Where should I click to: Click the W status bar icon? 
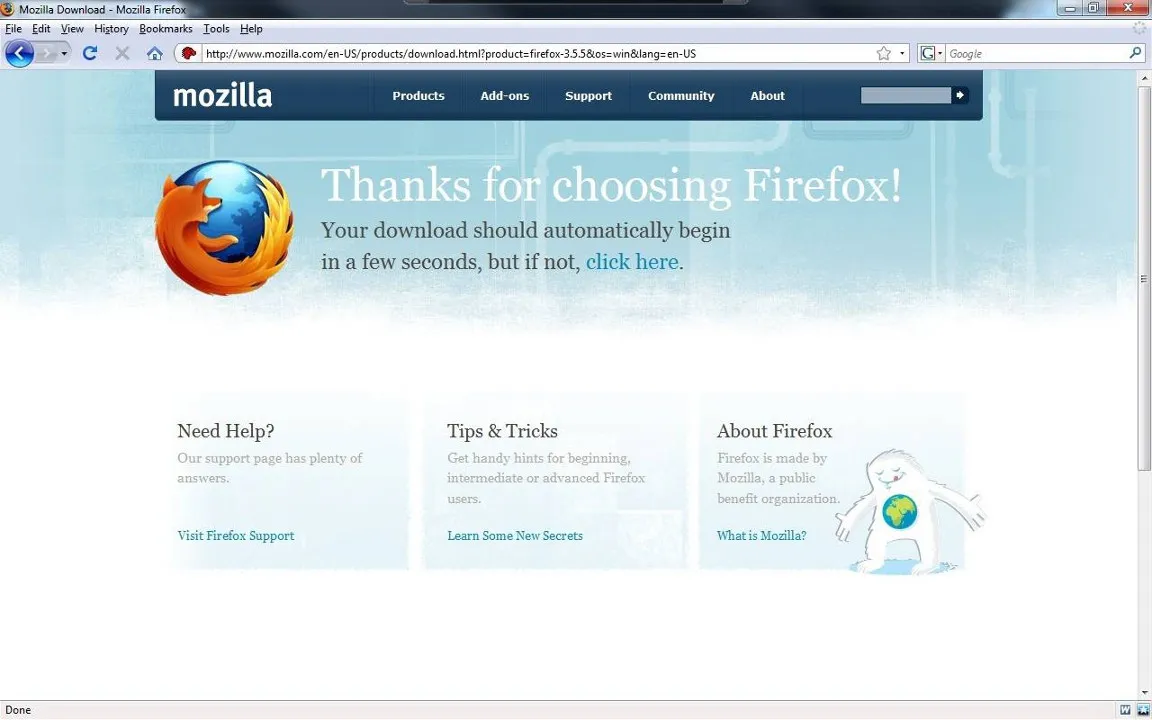(x=1126, y=710)
